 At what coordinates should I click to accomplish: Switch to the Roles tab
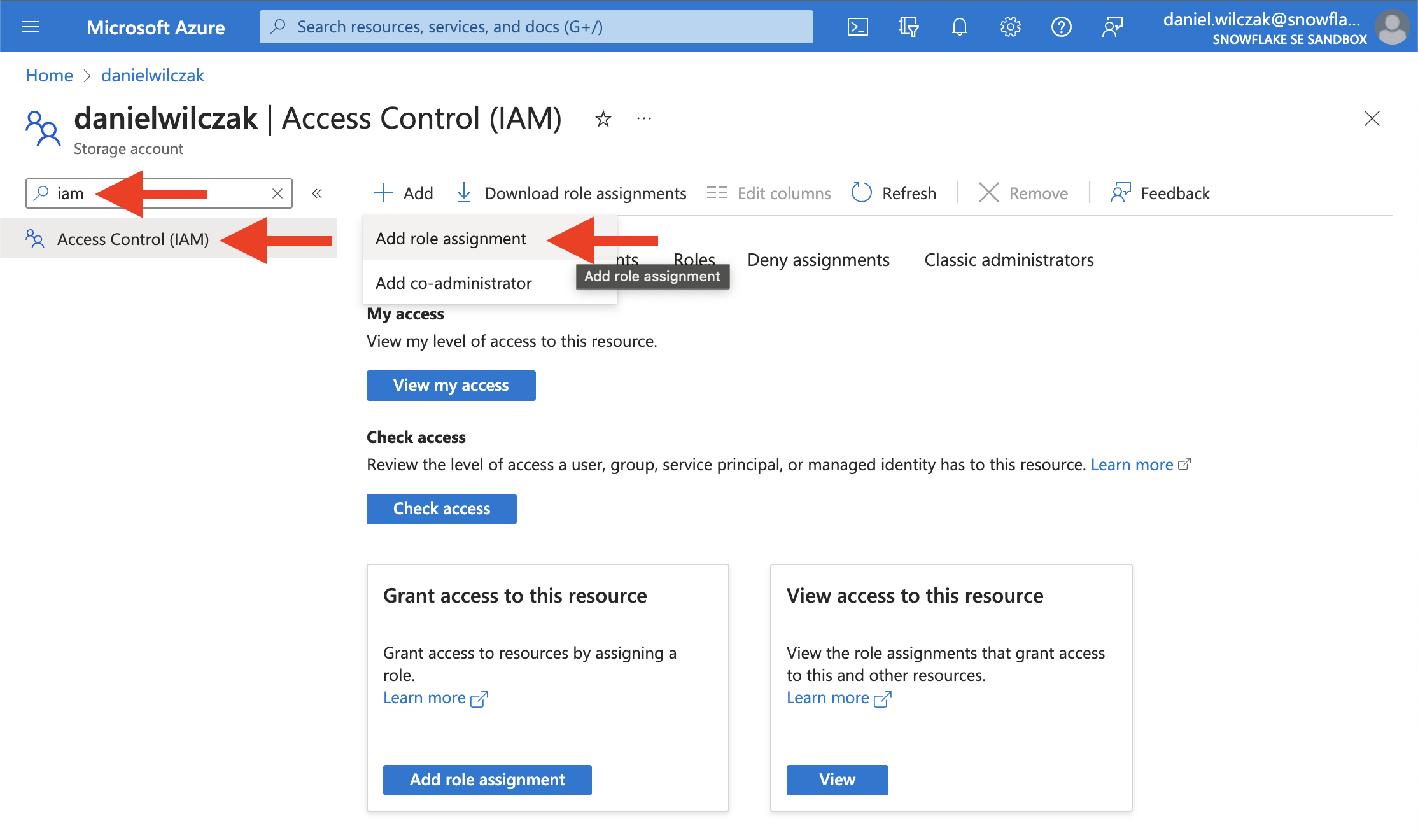694,259
